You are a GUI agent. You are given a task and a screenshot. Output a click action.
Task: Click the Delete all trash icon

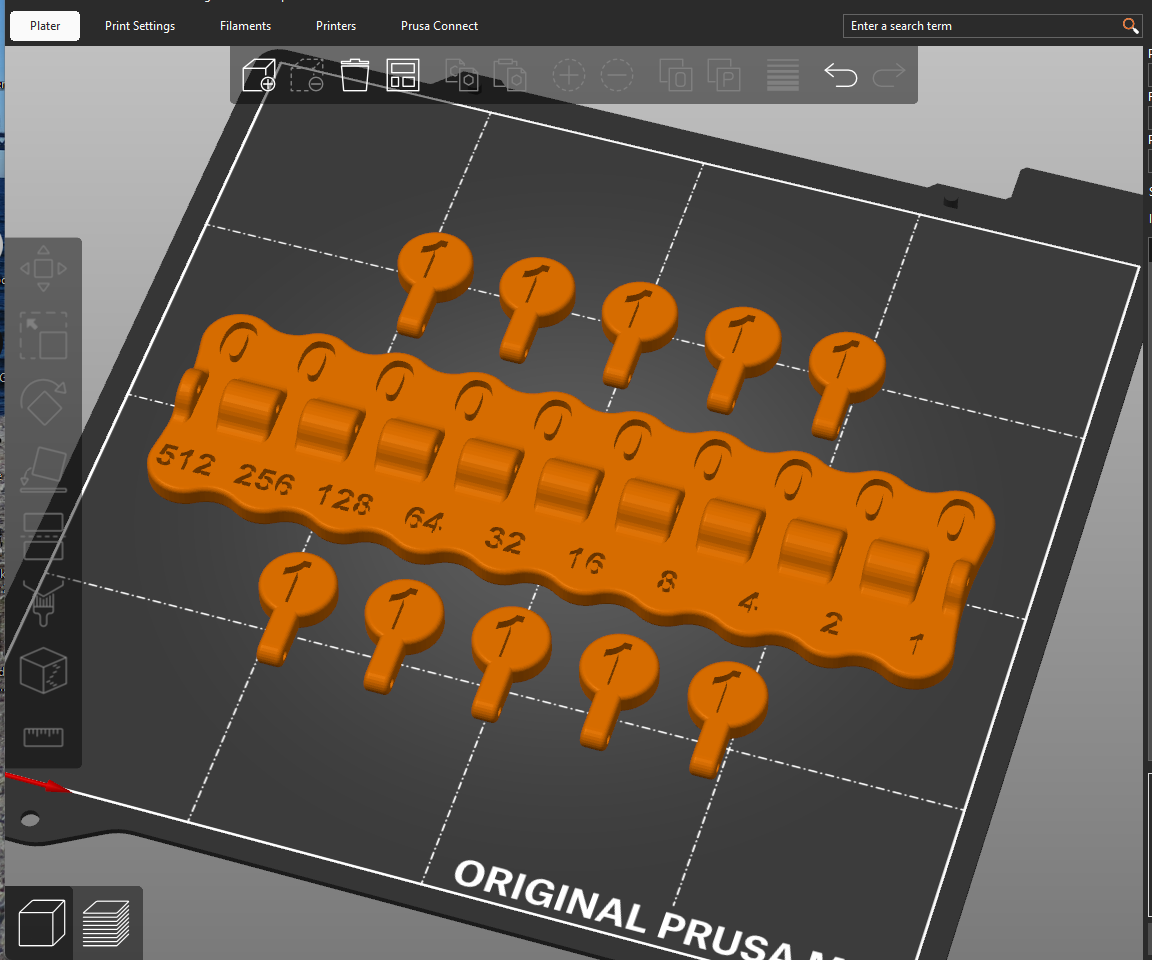point(355,75)
